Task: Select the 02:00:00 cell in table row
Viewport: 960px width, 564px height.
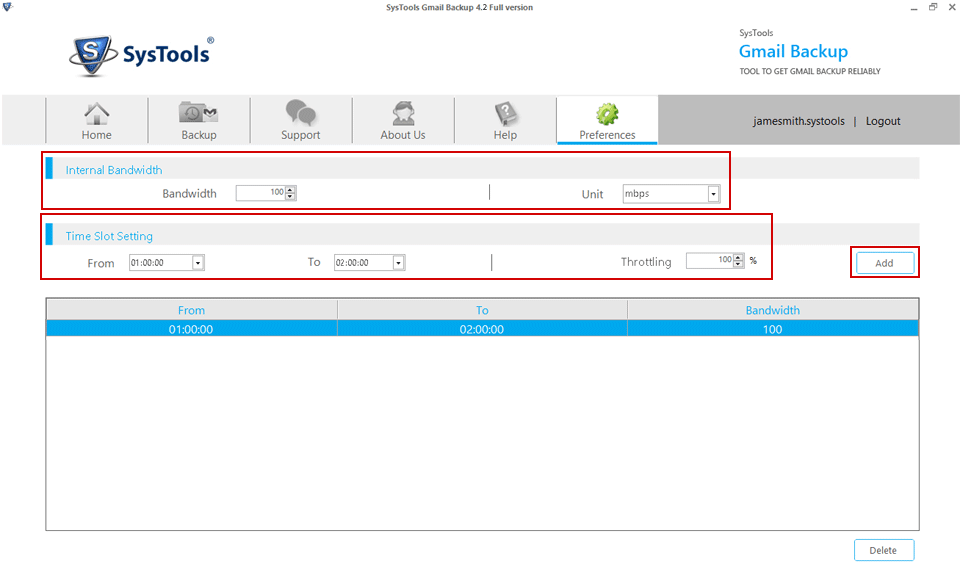Action: (482, 329)
